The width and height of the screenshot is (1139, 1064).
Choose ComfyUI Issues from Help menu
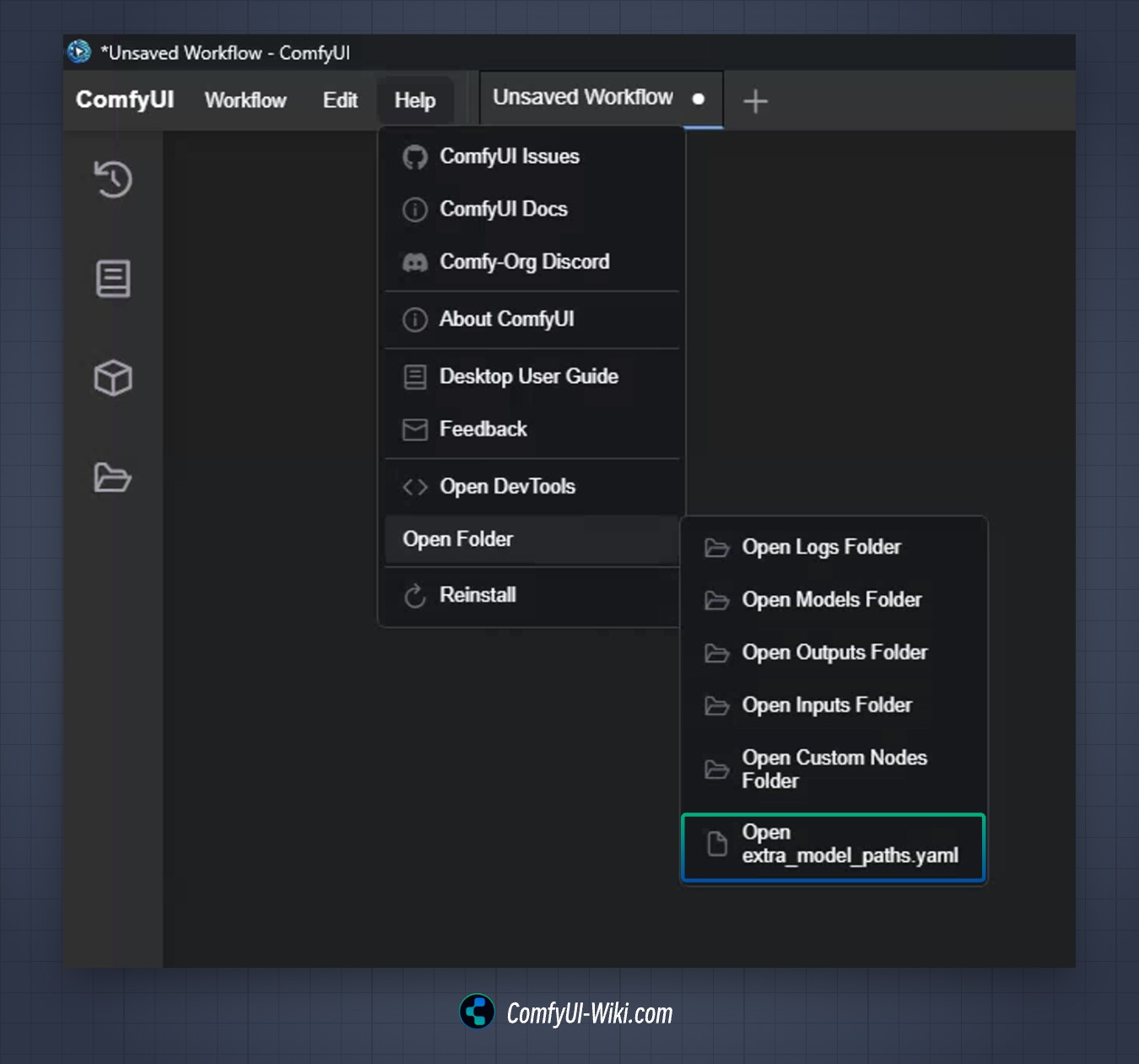(x=532, y=157)
